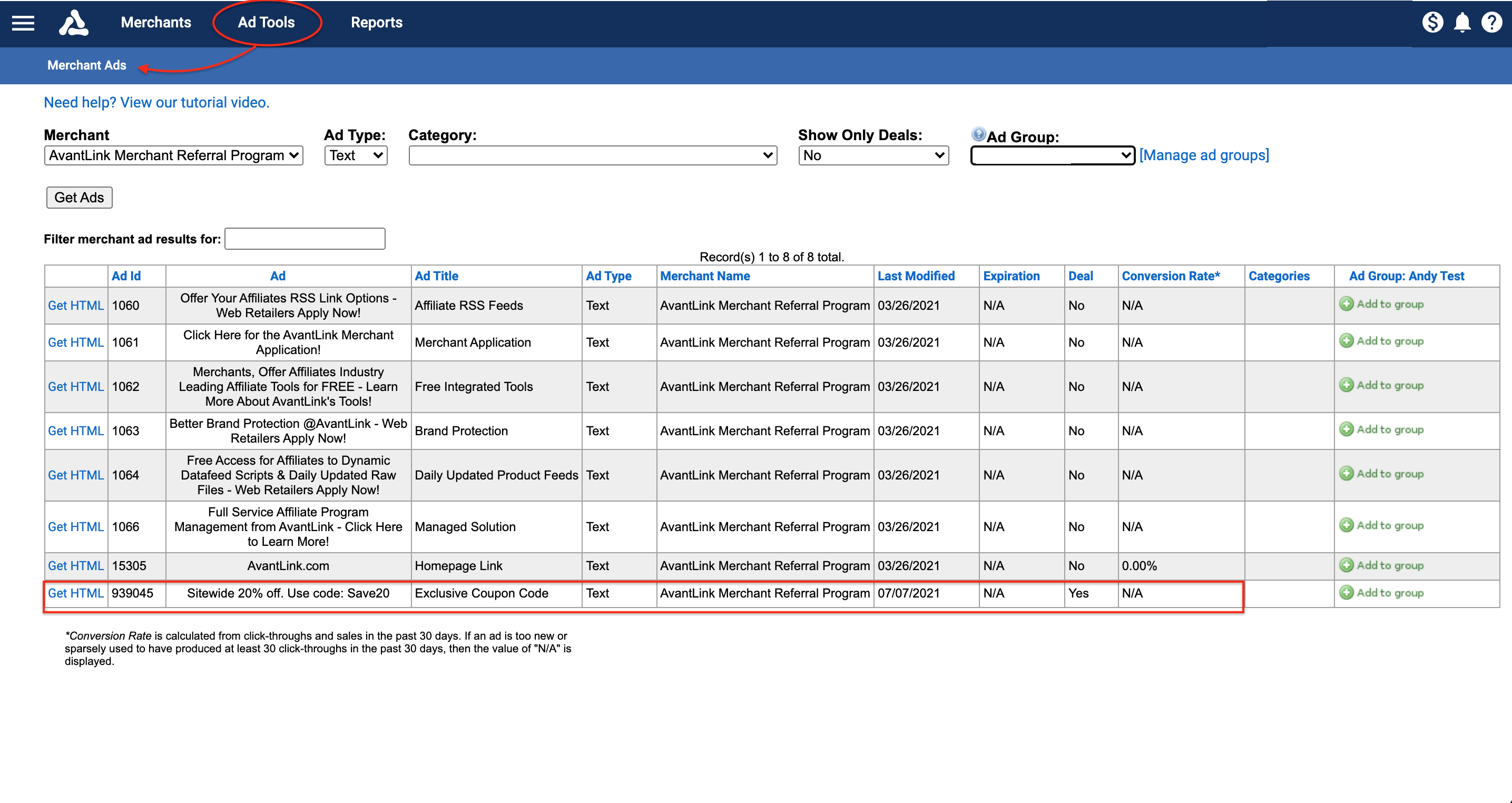Add ad 1060 to group
1512x803 pixels.
coord(1381,304)
